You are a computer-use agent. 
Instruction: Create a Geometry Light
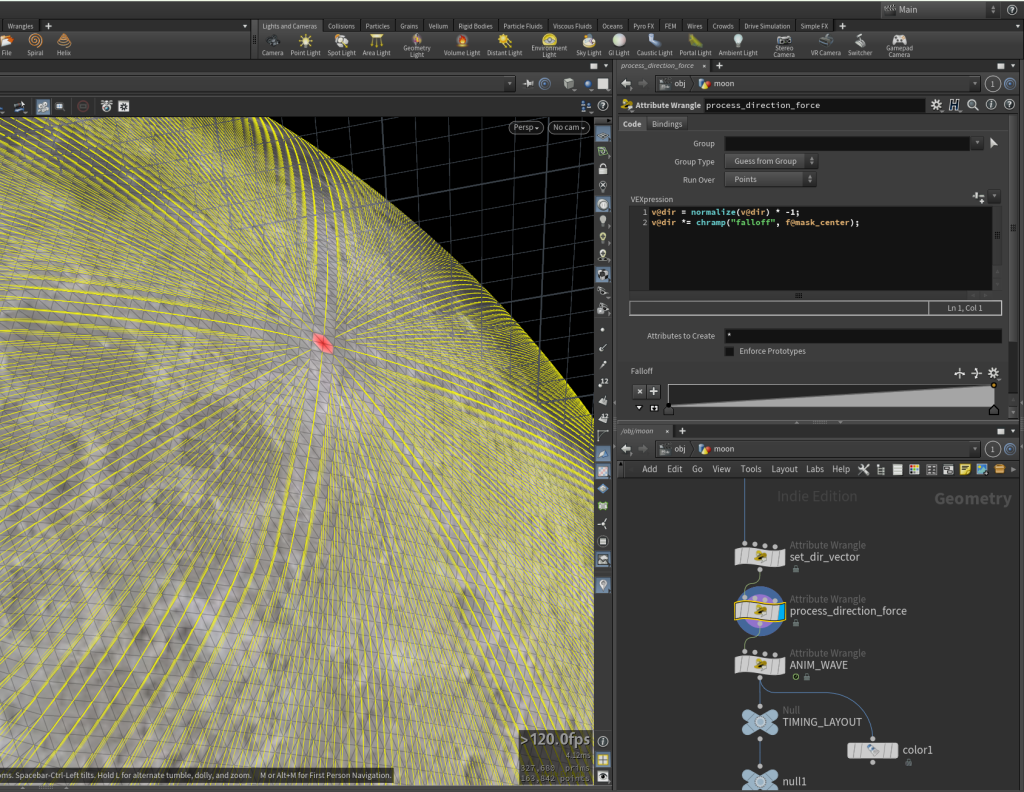(417, 46)
